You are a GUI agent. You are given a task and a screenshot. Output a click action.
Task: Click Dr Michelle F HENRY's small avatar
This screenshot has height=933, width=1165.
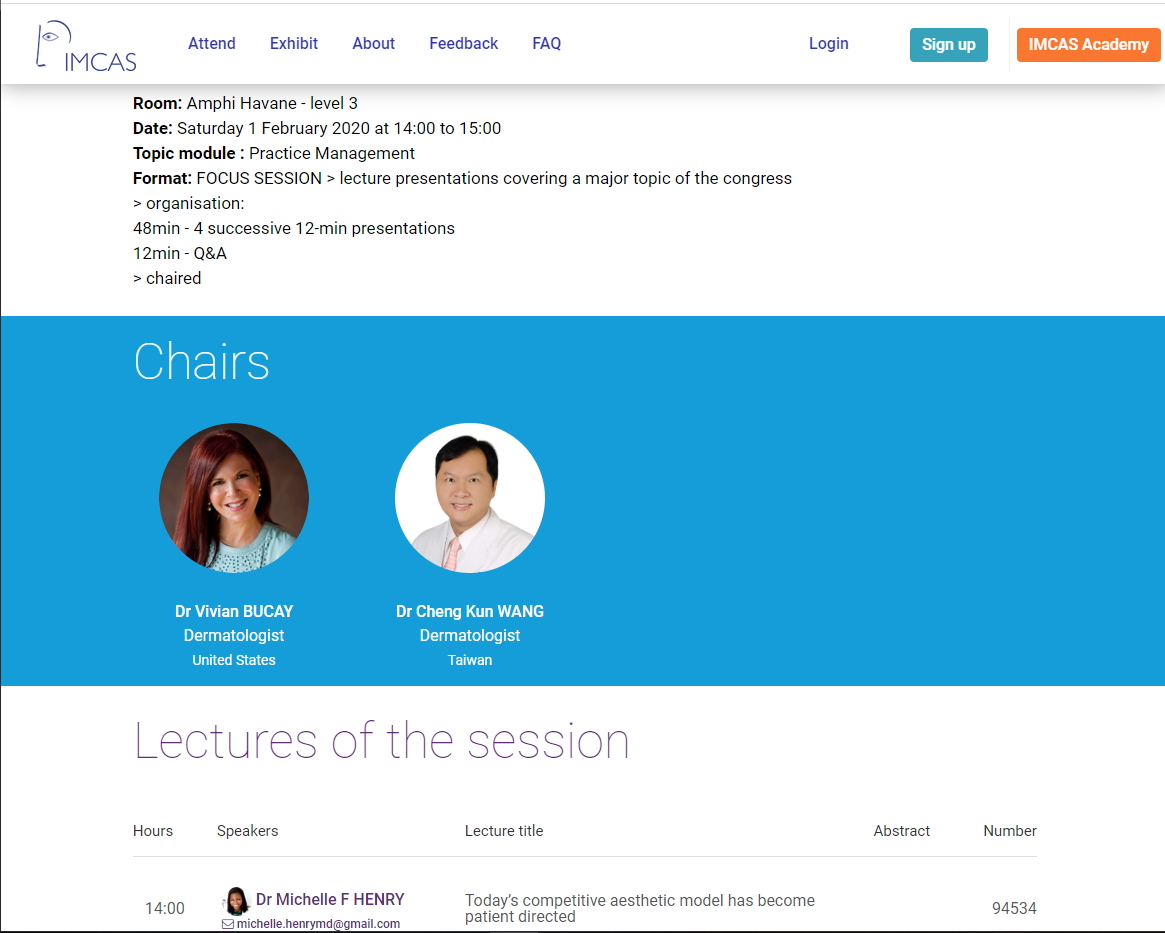pyautogui.click(x=236, y=900)
